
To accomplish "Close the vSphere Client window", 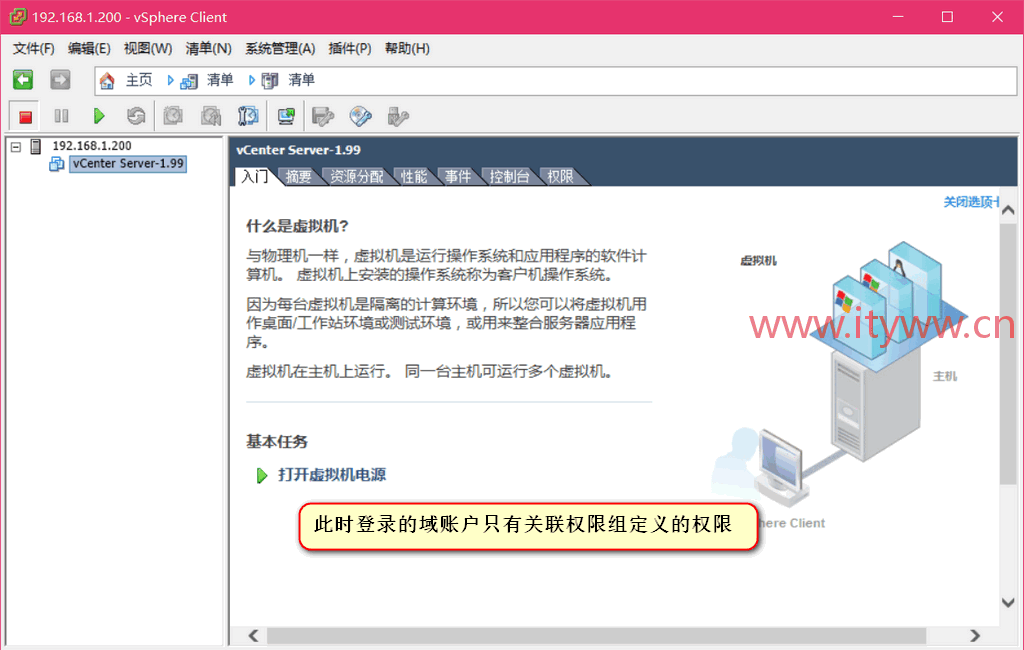I will [997, 17].
